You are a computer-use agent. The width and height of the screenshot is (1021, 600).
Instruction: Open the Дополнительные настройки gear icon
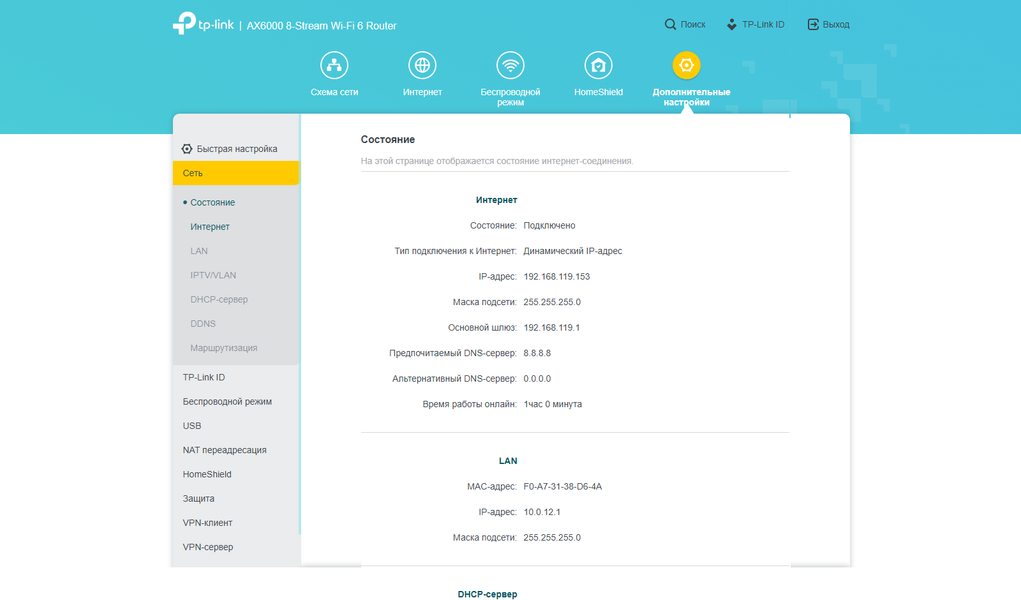686,65
